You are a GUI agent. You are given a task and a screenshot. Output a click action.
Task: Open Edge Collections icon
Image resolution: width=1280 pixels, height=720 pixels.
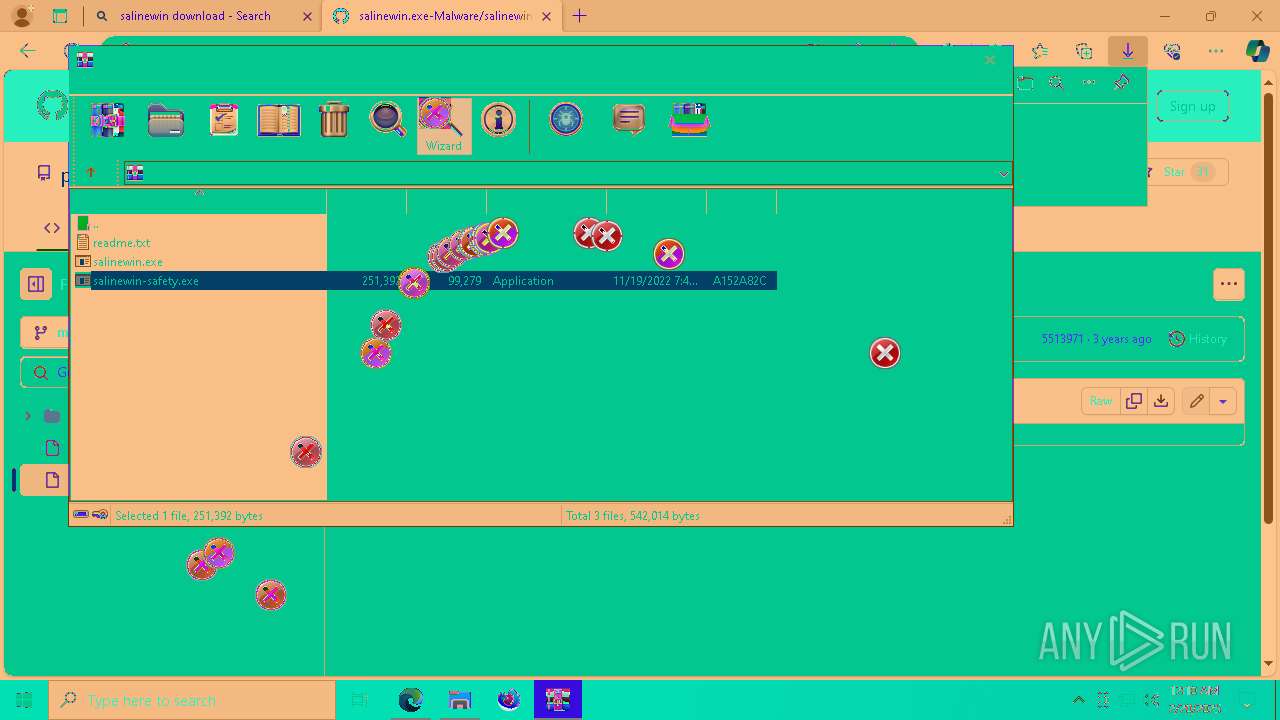(x=1084, y=52)
